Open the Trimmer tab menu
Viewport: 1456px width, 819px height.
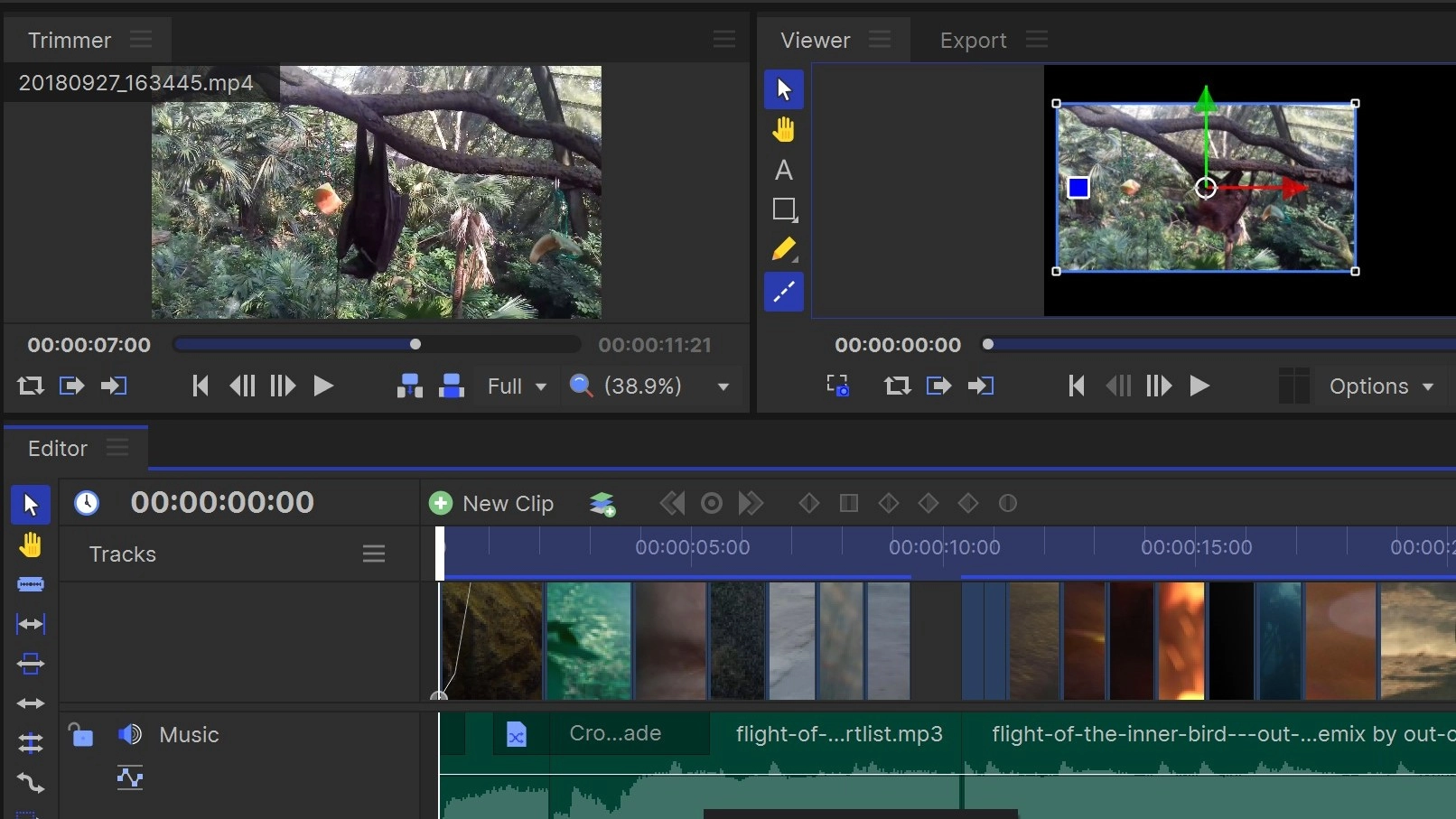(x=141, y=40)
